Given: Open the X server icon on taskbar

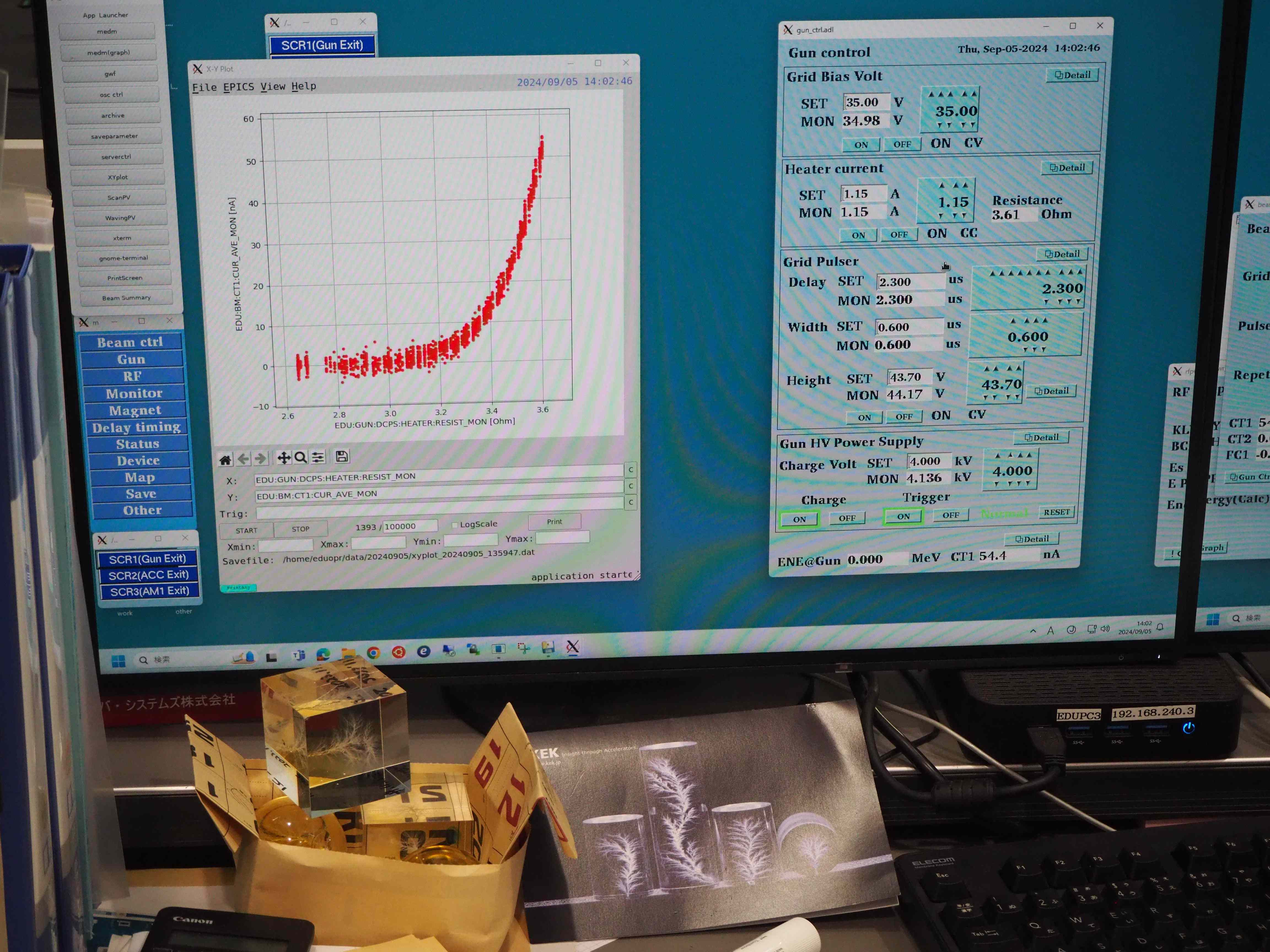Looking at the screenshot, I should 572,647.
